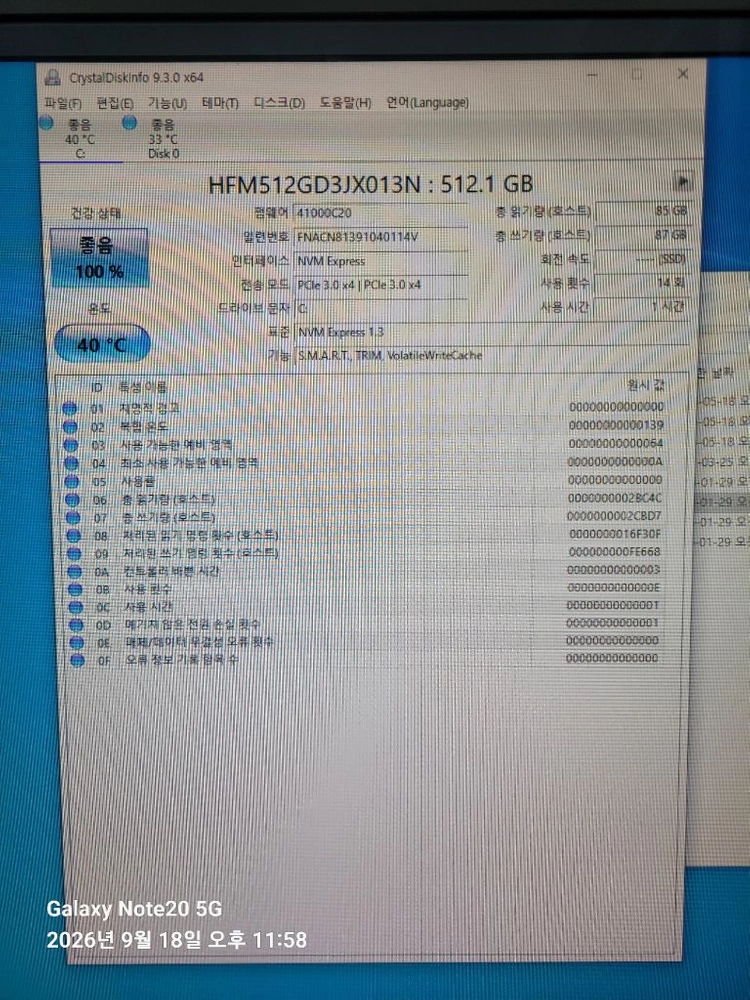This screenshot has width=750, height=1000.
Task: Select raw value 00000000000139
Action: tap(616, 425)
